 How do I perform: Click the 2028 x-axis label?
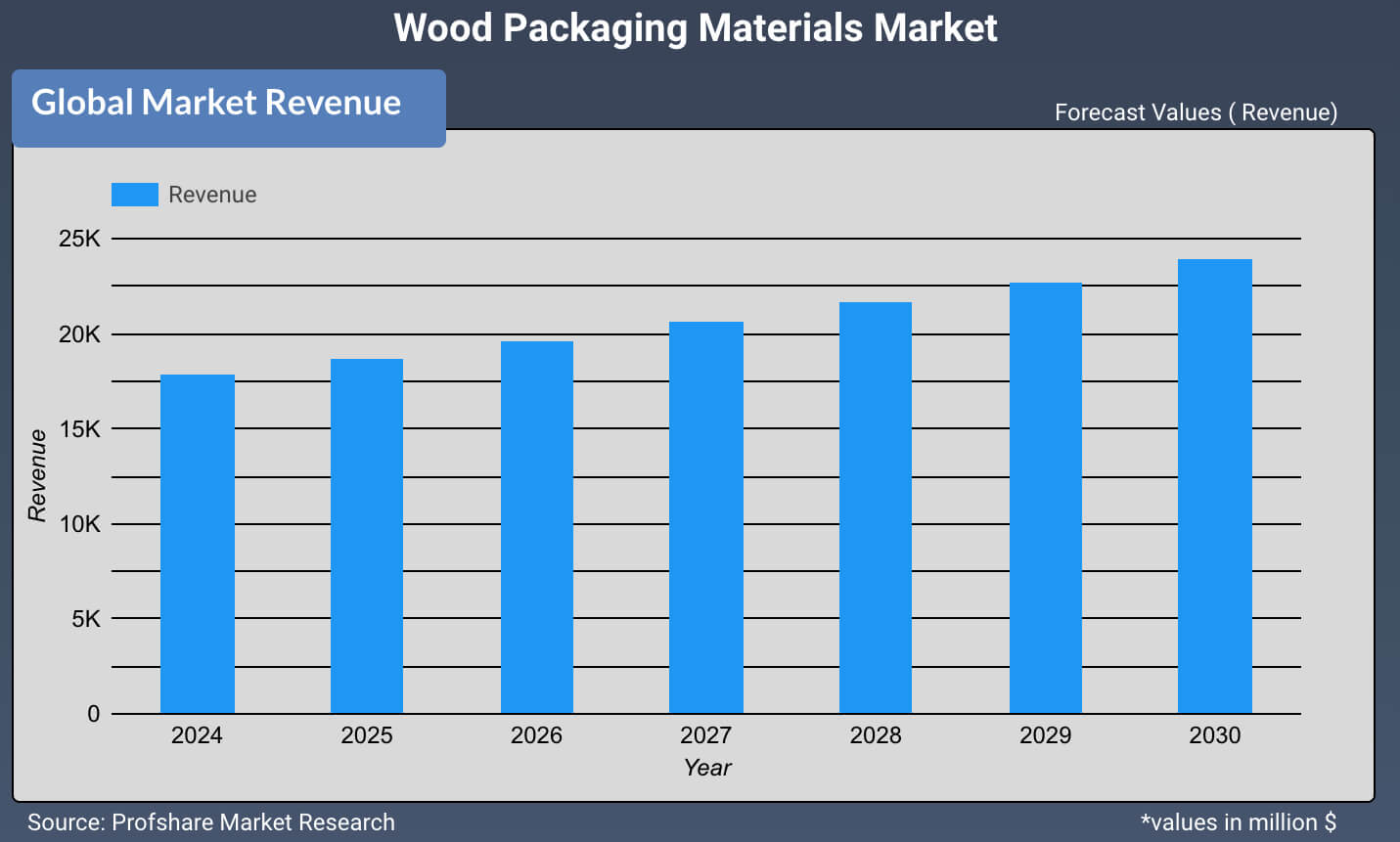click(x=876, y=735)
